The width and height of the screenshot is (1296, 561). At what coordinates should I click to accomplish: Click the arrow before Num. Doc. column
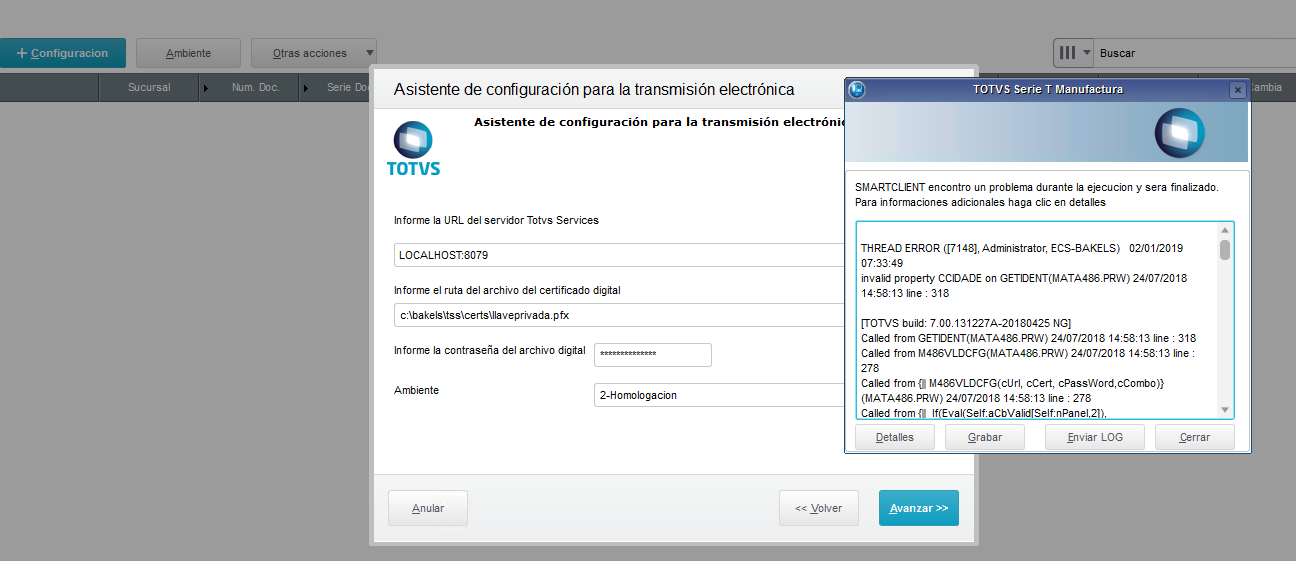pyautogui.click(x=206, y=88)
